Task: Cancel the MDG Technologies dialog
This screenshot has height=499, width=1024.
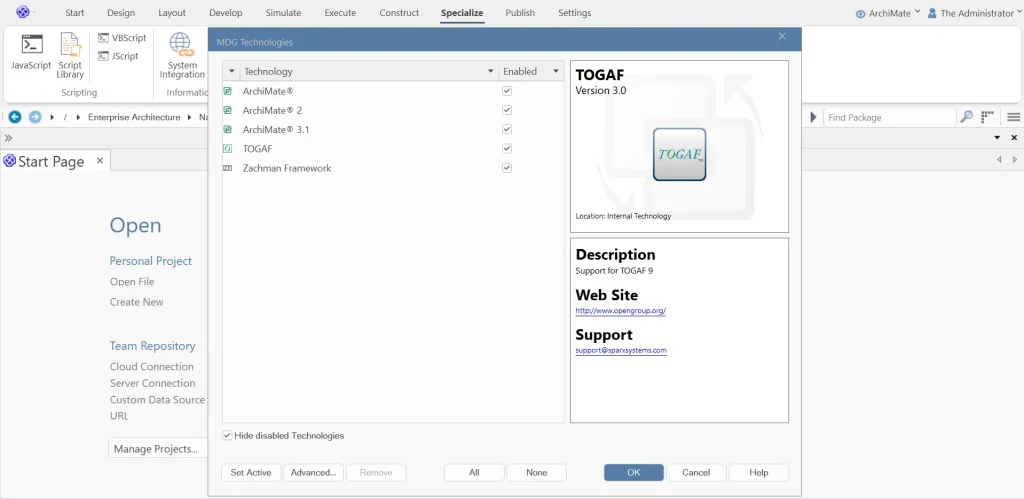Action: point(696,472)
